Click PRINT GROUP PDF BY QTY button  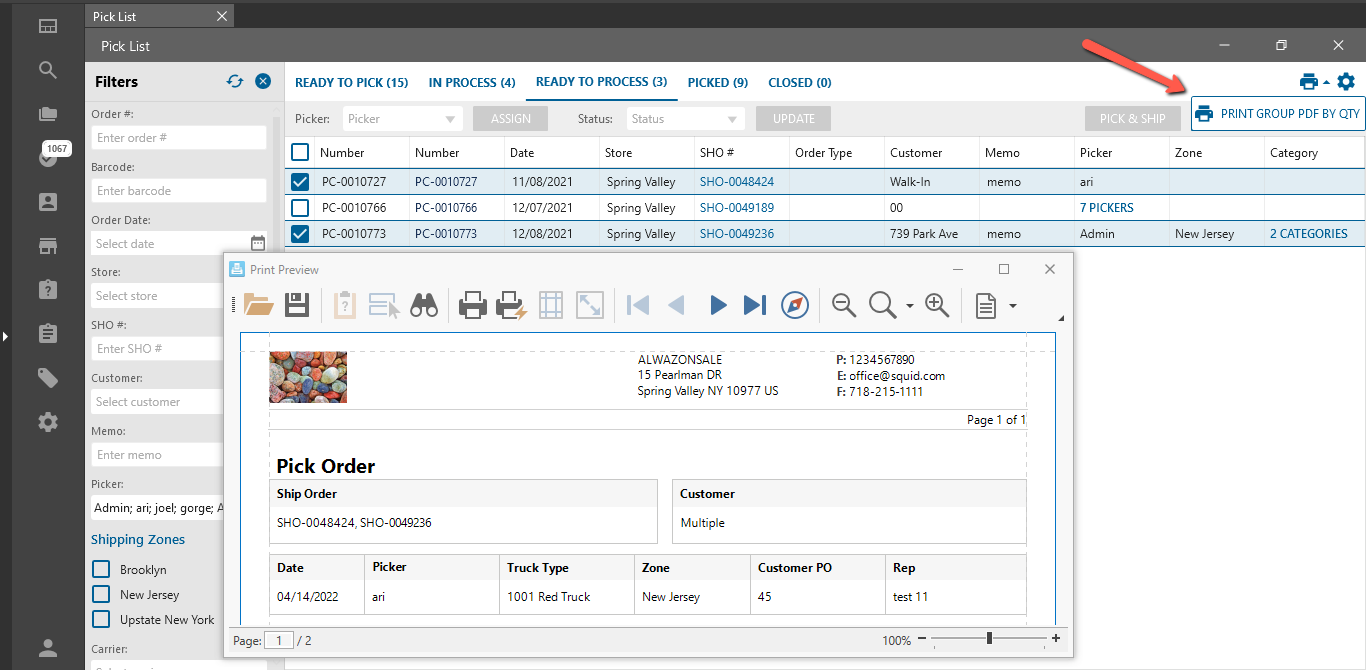[1278, 114]
